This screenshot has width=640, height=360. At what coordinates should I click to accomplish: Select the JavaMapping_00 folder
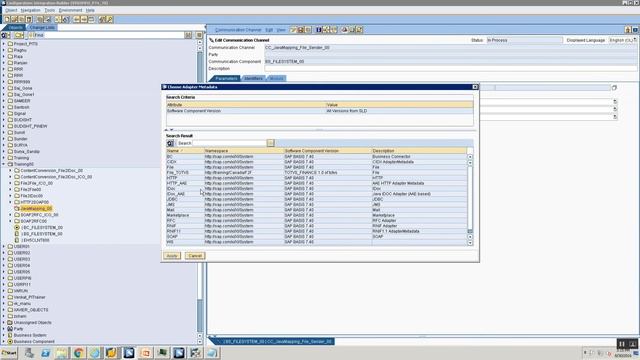tap(36, 209)
